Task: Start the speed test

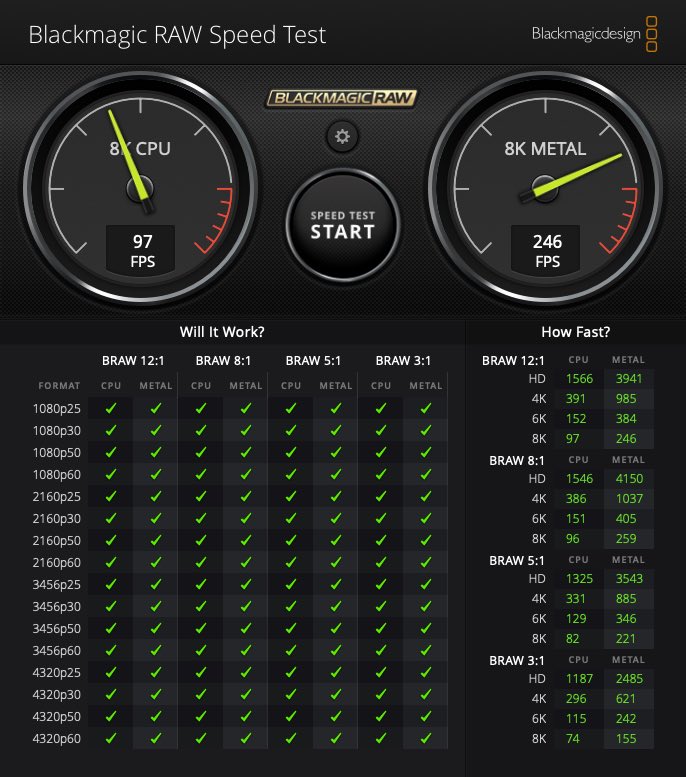Action: (343, 225)
